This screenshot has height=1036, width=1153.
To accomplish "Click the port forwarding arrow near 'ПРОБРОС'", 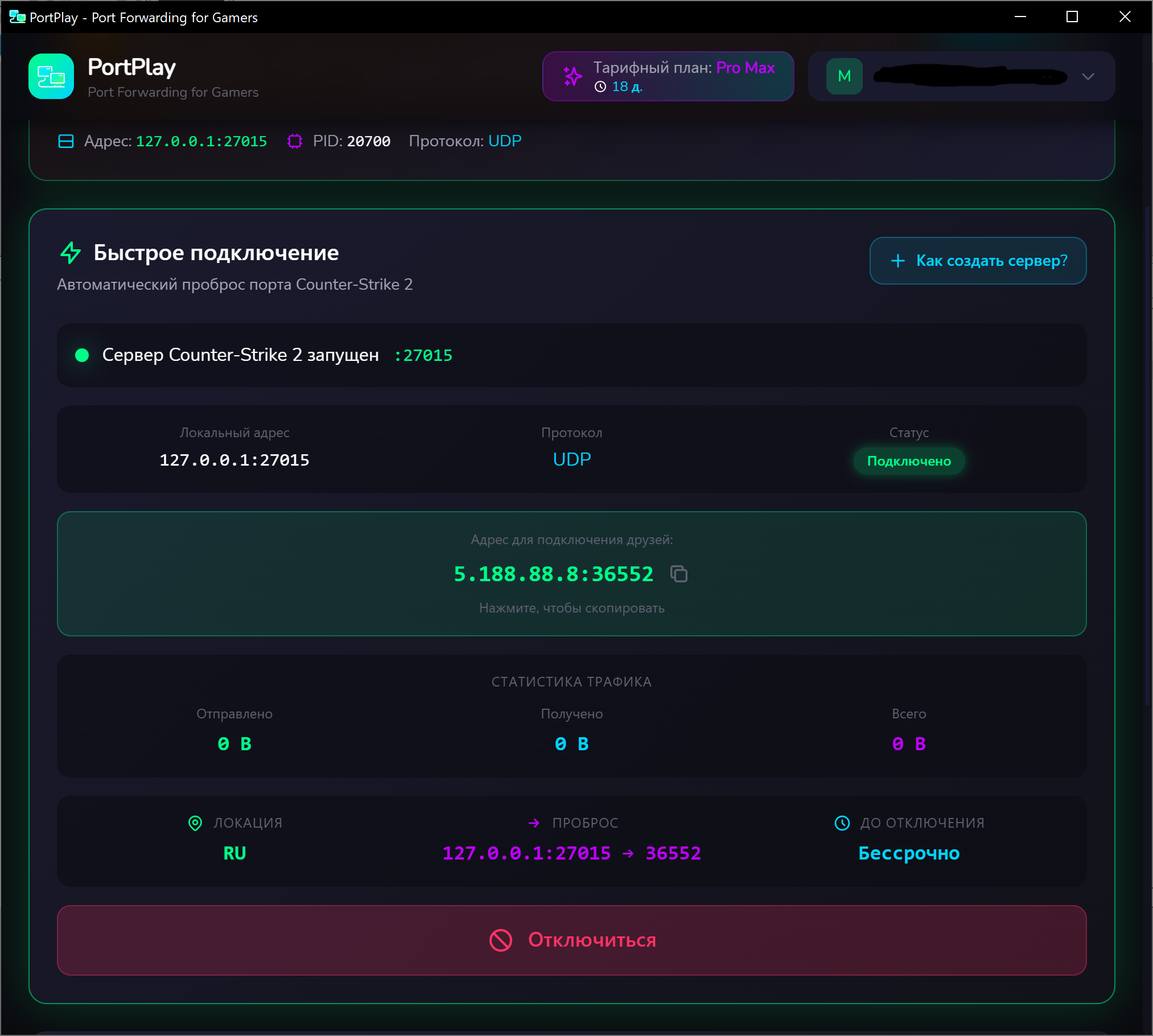I will [x=534, y=823].
